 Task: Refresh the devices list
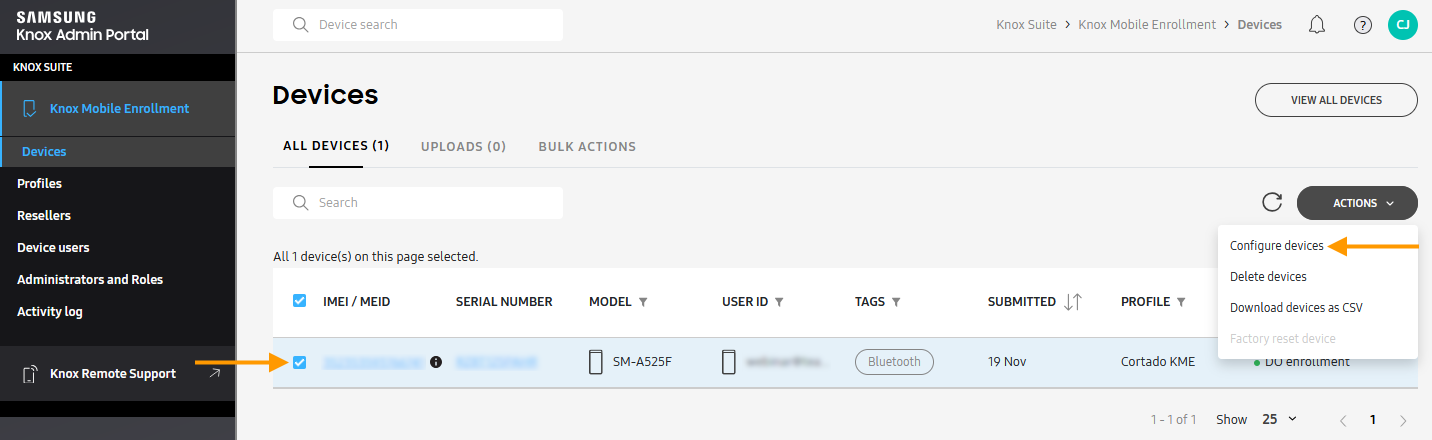pyautogui.click(x=1272, y=202)
